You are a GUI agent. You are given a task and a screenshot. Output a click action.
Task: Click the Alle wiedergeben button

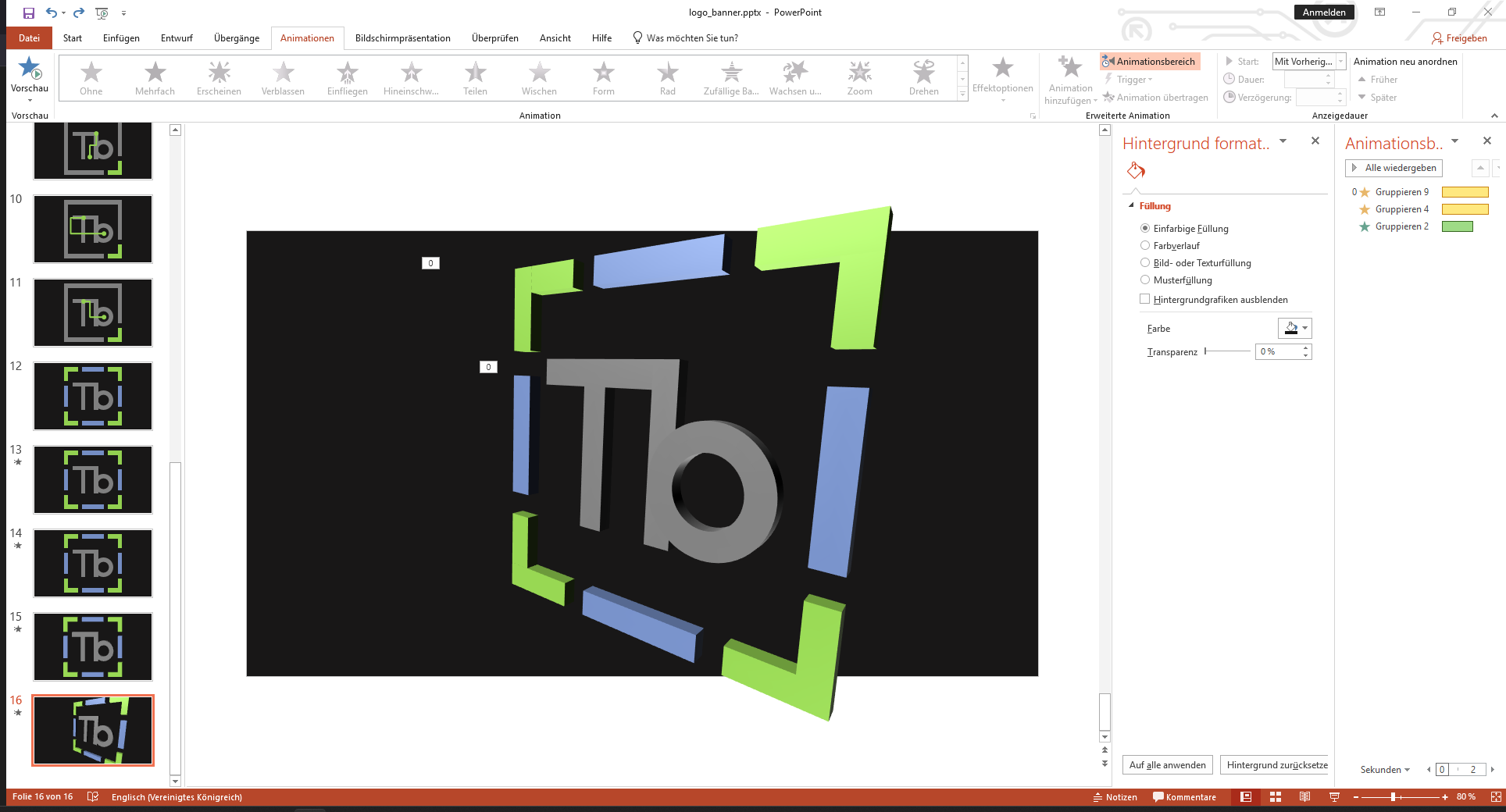click(x=1394, y=168)
